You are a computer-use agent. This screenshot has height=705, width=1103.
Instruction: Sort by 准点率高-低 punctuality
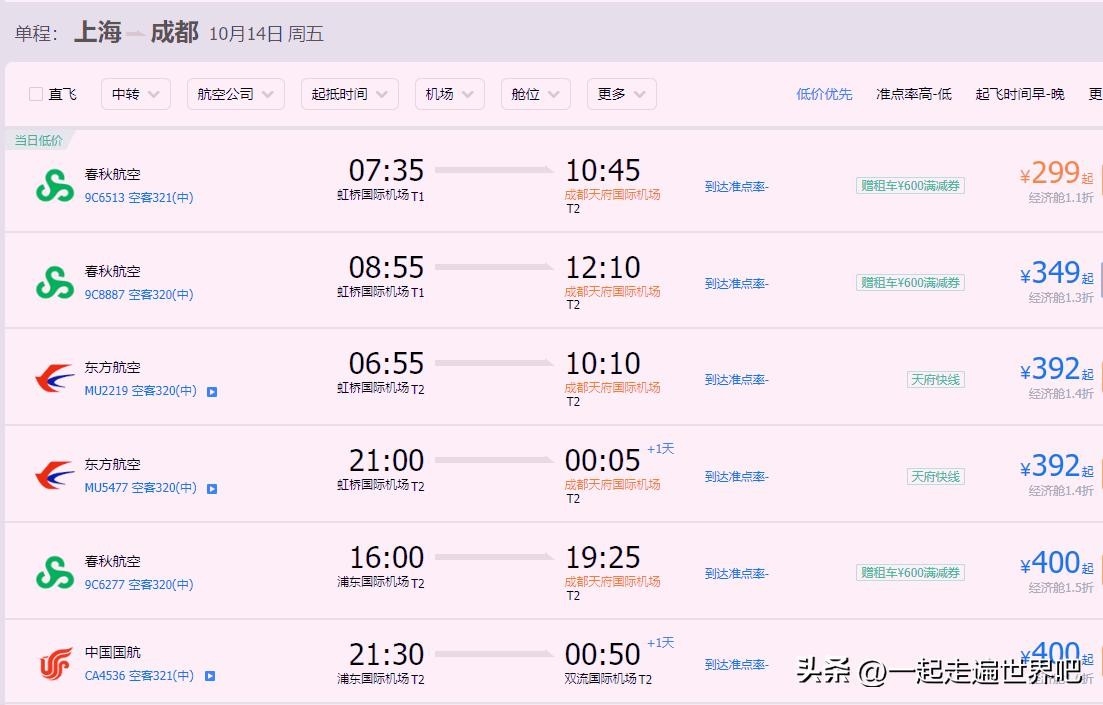point(913,94)
